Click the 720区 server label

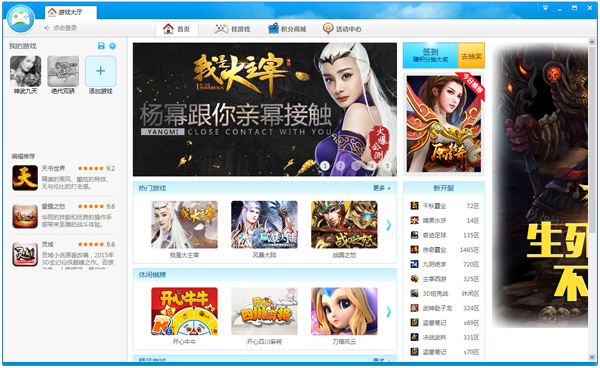[x=471, y=264]
